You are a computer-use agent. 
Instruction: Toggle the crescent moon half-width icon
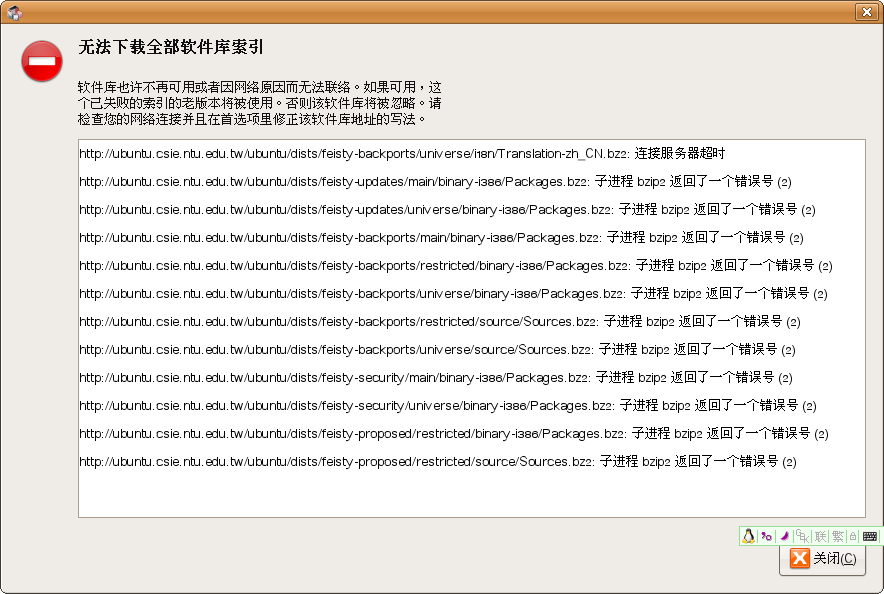(784, 536)
